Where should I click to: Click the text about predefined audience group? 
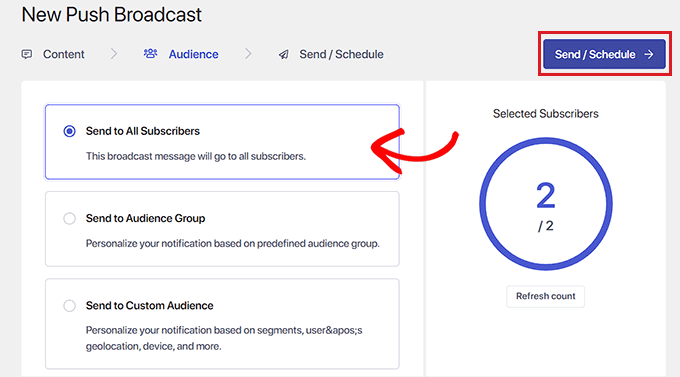click(232, 243)
